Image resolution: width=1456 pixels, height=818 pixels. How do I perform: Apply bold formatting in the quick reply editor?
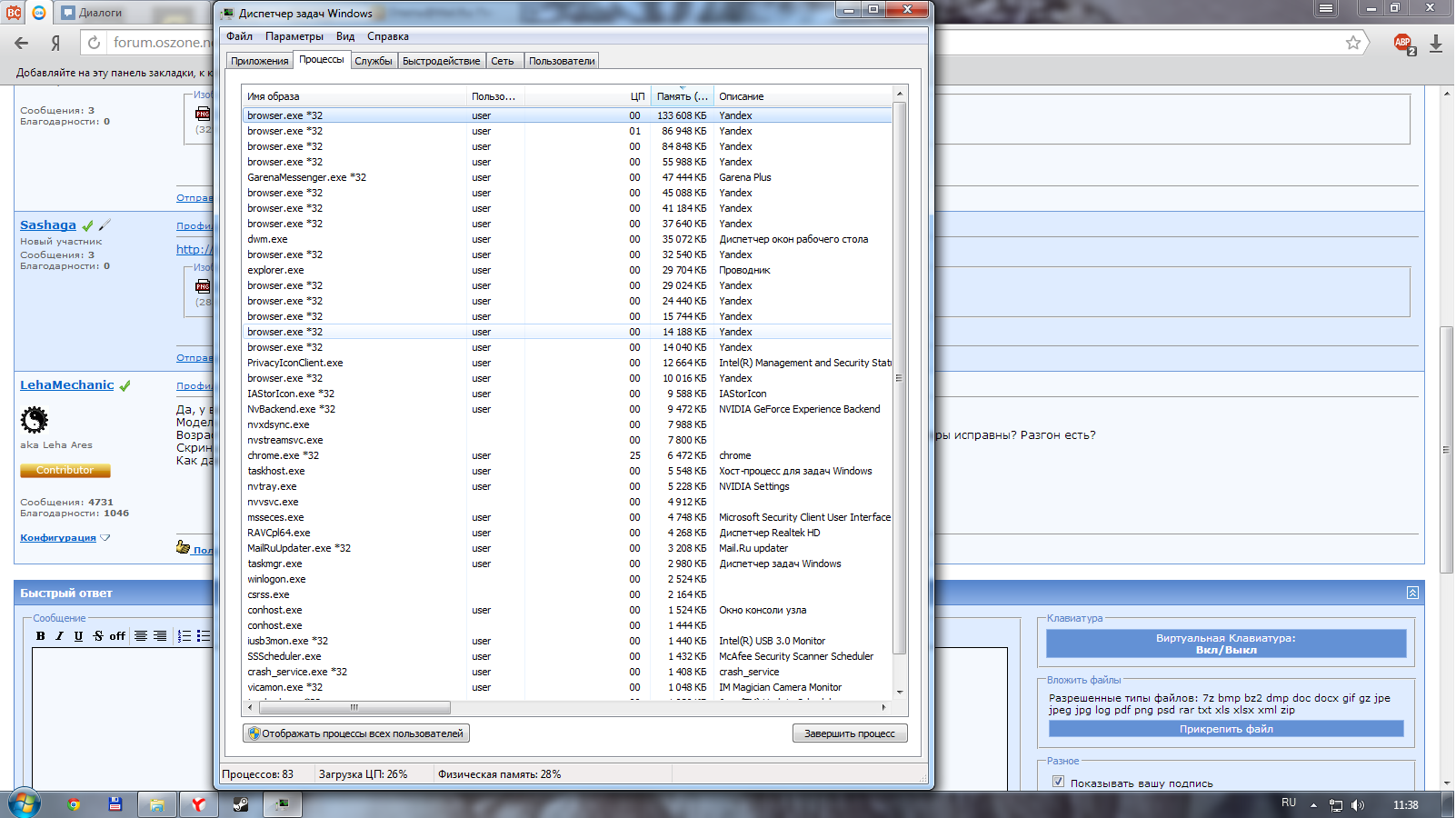point(40,636)
